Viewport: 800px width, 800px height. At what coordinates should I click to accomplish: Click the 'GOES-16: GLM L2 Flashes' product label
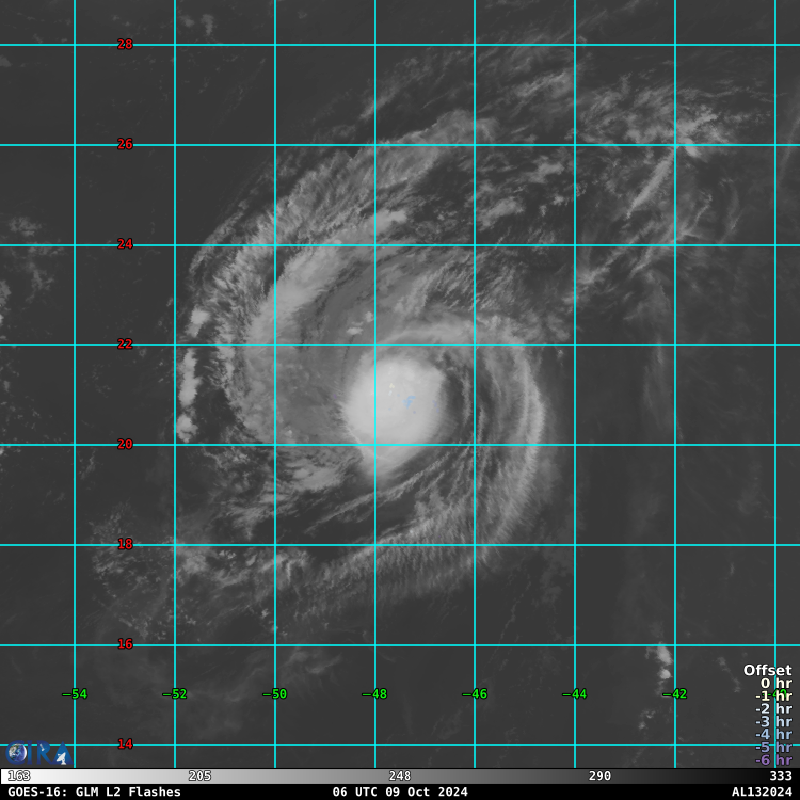click(94, 792)
